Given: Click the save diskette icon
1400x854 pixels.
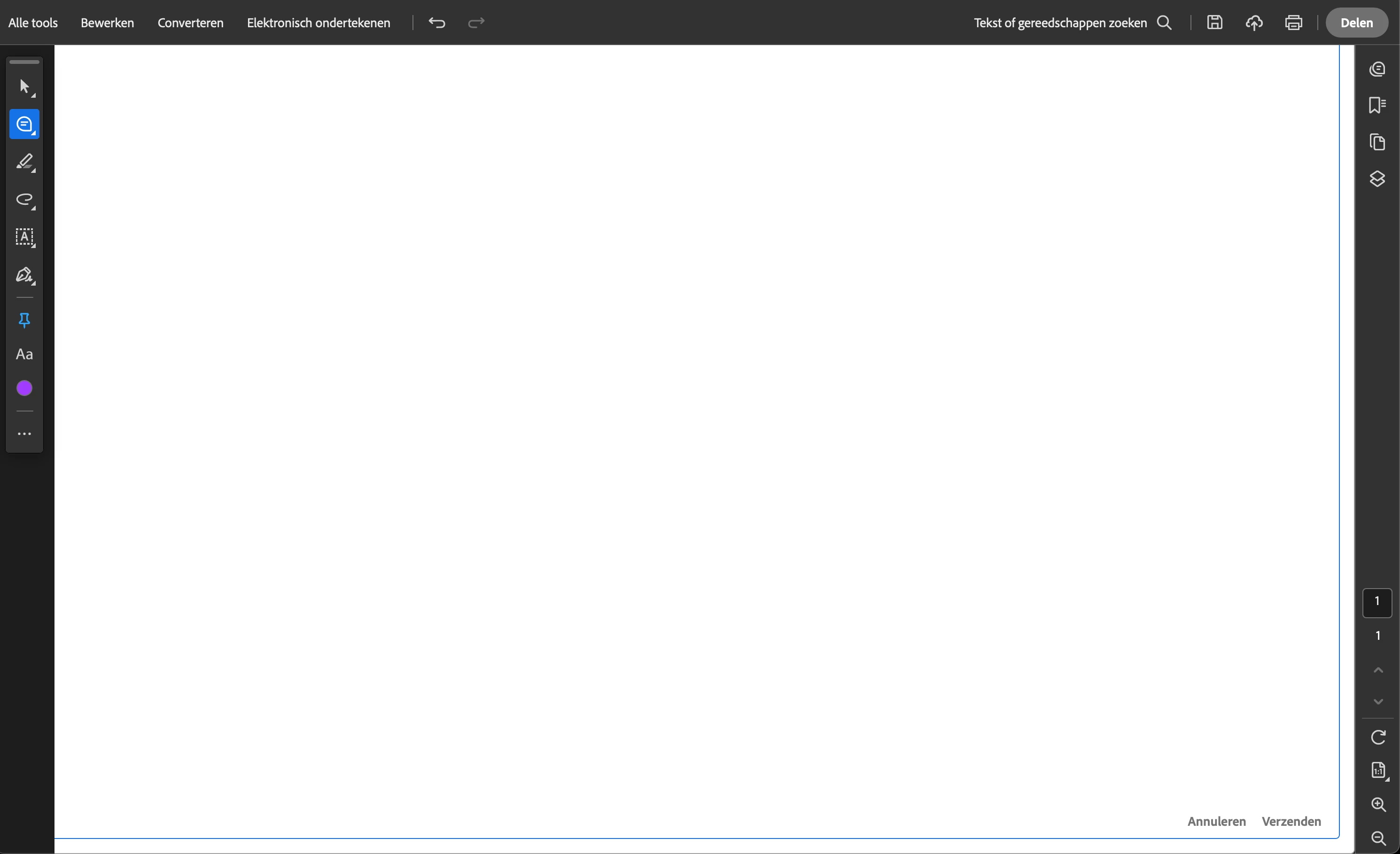Looking at the screenshot, I should click(1215, 23).
